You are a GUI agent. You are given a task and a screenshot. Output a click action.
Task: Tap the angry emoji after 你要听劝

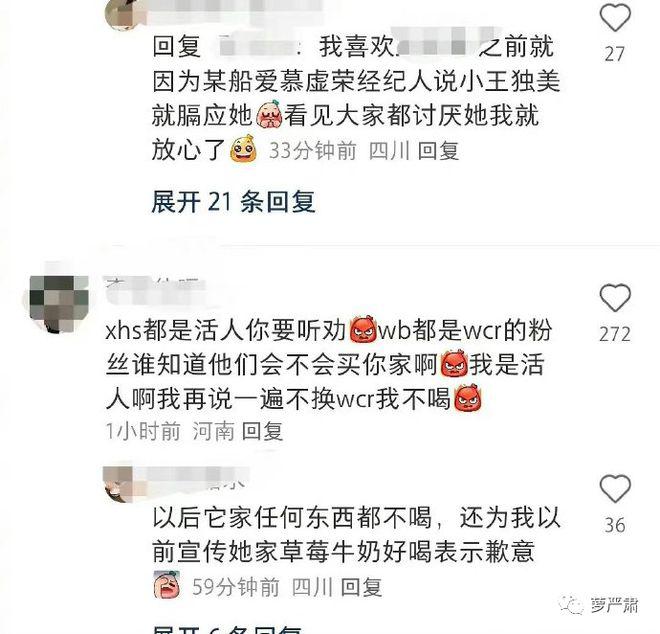(x=362, y=330)
